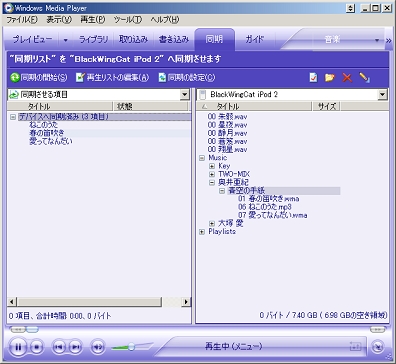This screenshot has height=364, width=396.
Task: Skip to next track button
Action: (x=76, y=347)
